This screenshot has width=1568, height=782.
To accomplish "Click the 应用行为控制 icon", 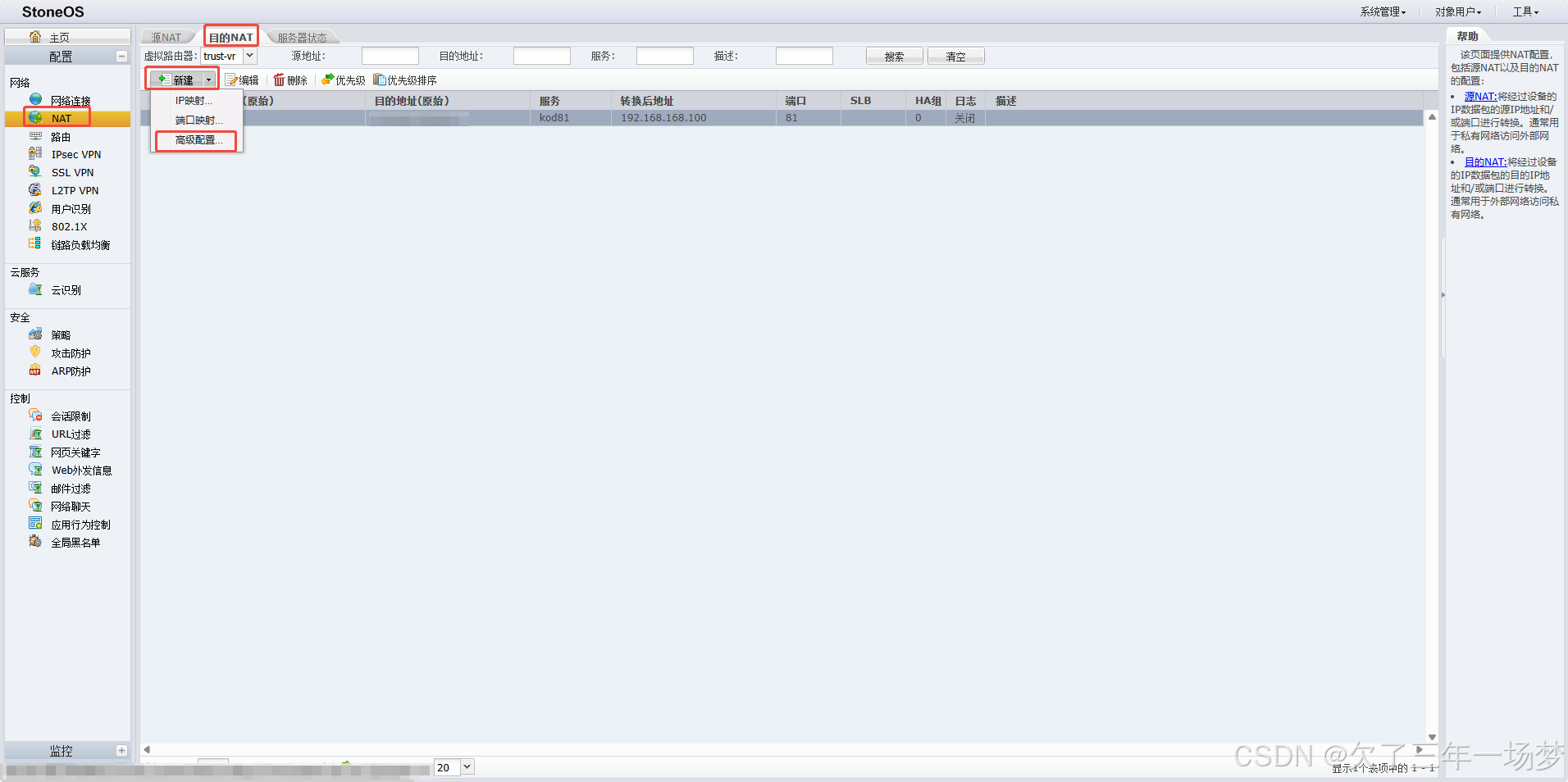I will [35, 524].
